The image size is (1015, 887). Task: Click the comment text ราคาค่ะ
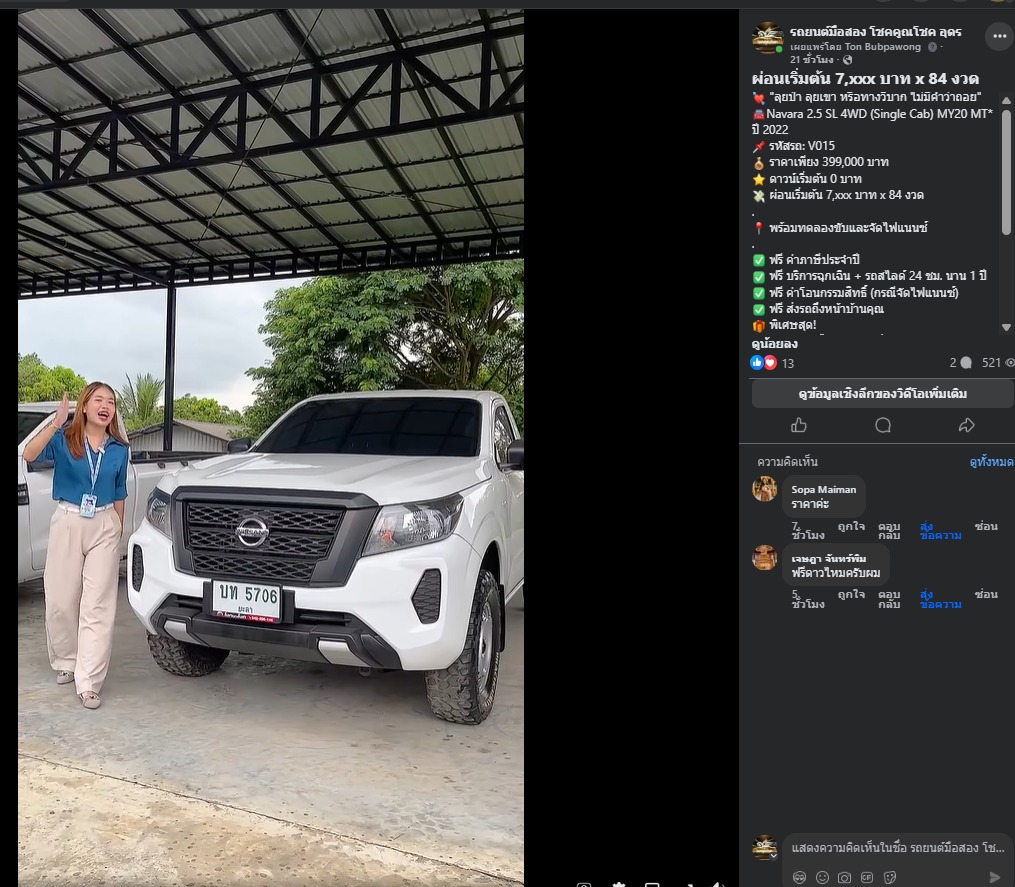[810, 504]
